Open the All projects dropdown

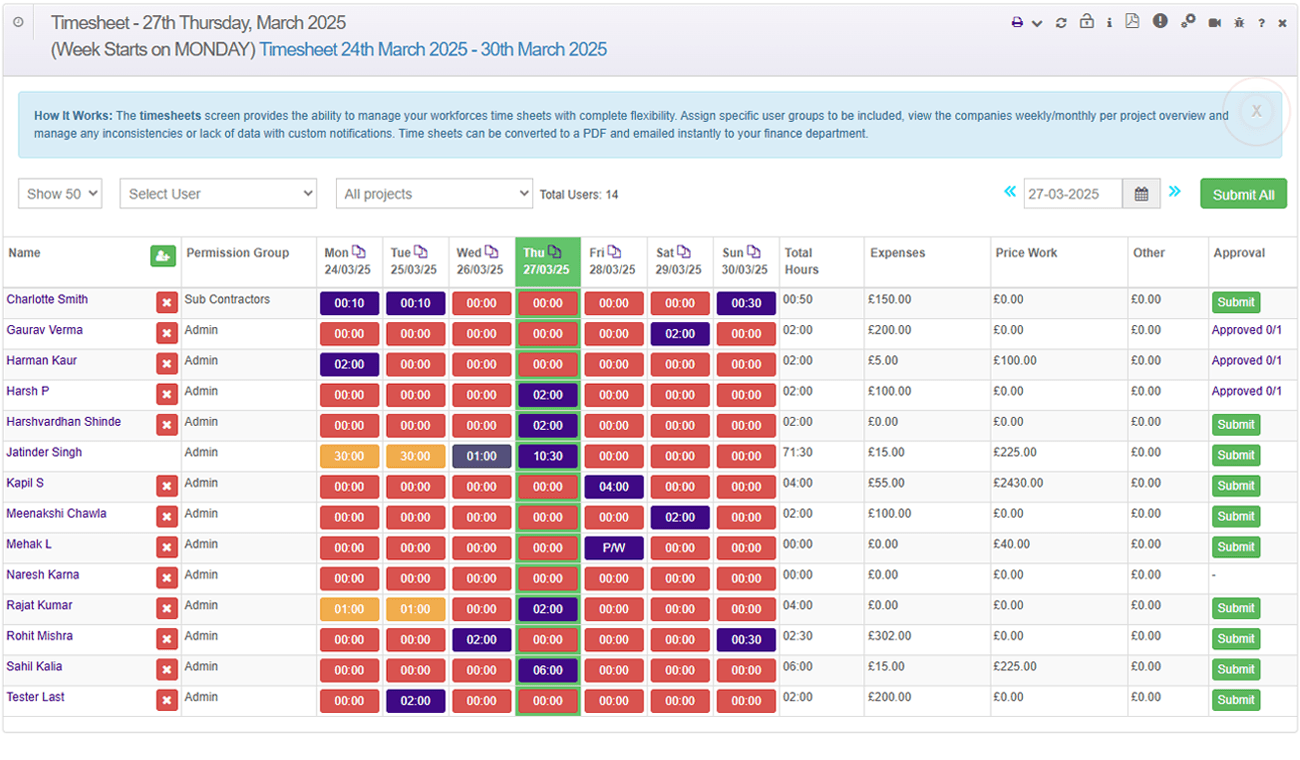(x=434, y=193)
